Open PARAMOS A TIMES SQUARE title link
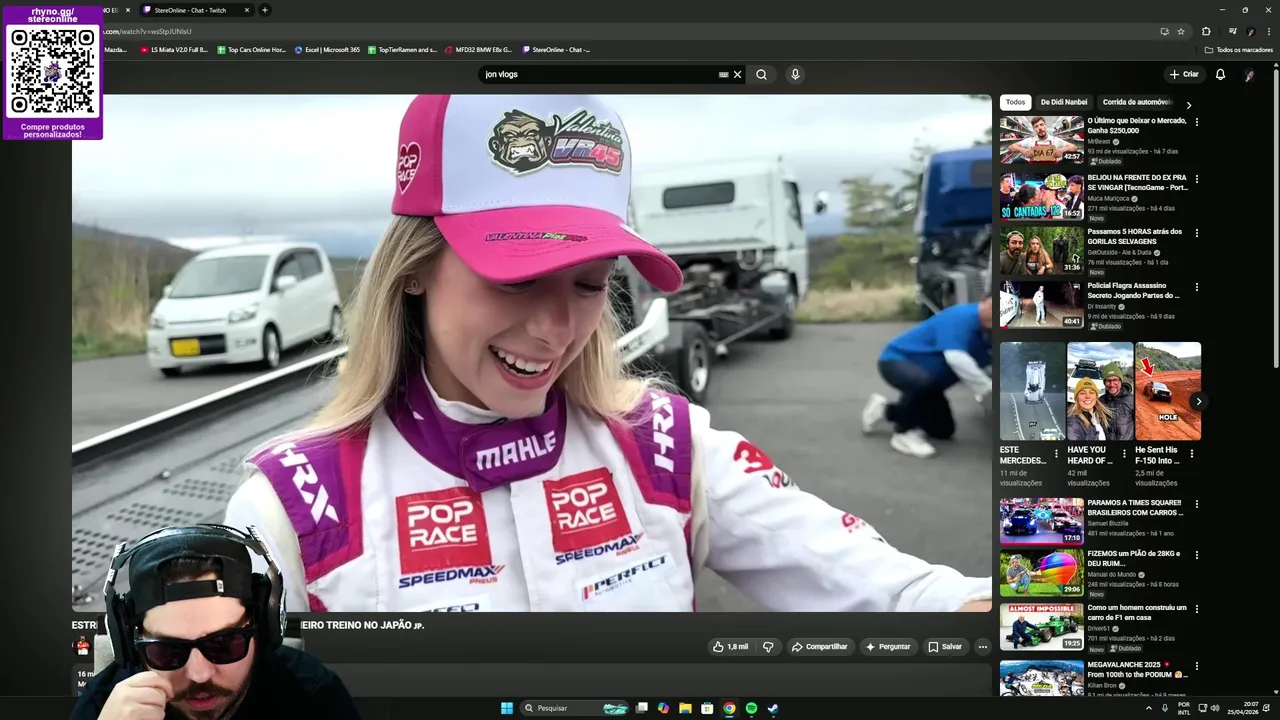This screenshot has width=1280, height=720. (x=1134, y=507)
